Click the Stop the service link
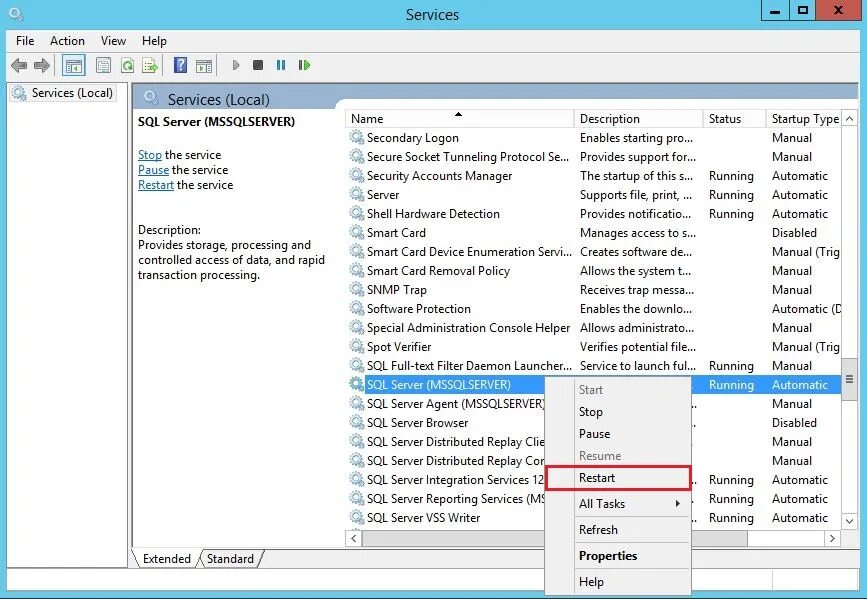Image resolution: width=867 pixels, height=599 pixels. click(x=150, y=155)
